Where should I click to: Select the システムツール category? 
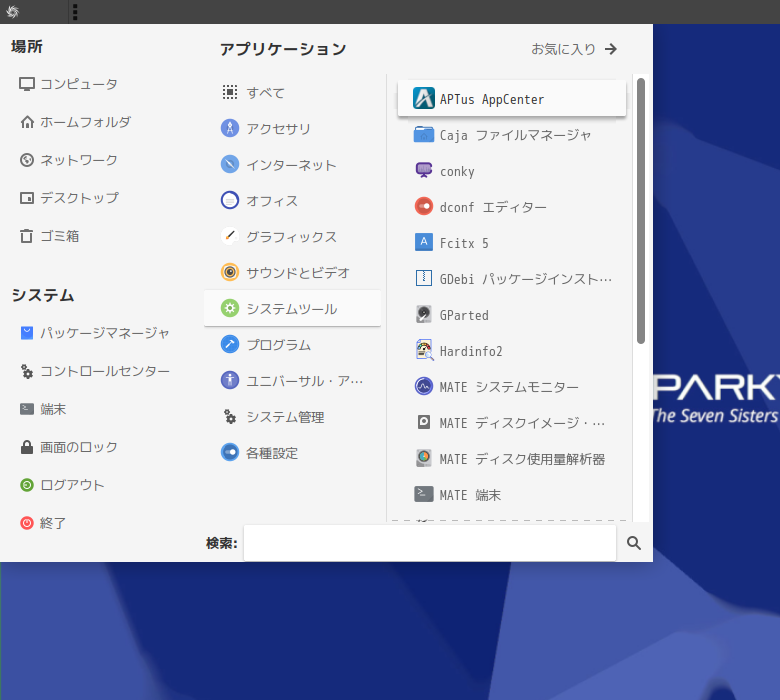292,308
